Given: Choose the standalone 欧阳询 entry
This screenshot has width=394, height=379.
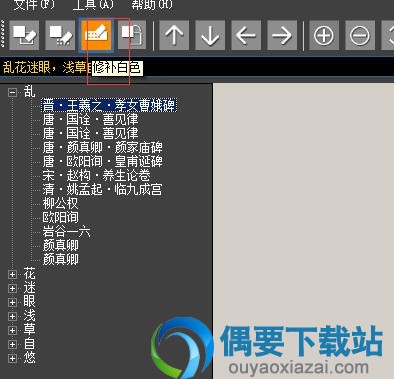Looking at the screenshot, I should tap(60, 217).
